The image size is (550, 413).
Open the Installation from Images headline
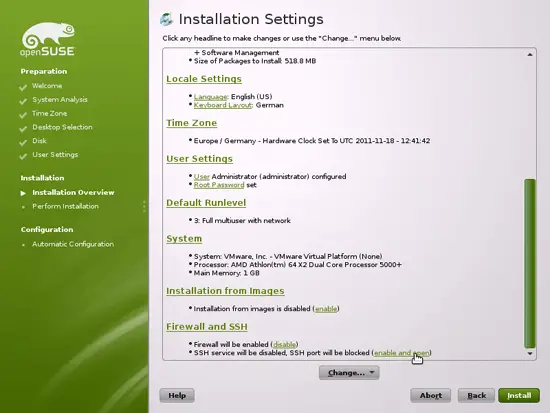point(225,291)
